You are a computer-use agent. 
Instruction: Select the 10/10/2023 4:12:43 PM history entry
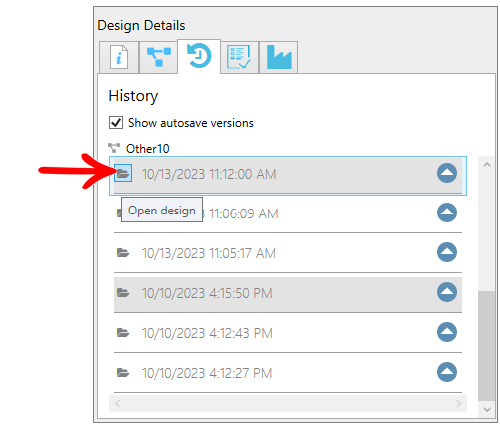coord(288,333)
